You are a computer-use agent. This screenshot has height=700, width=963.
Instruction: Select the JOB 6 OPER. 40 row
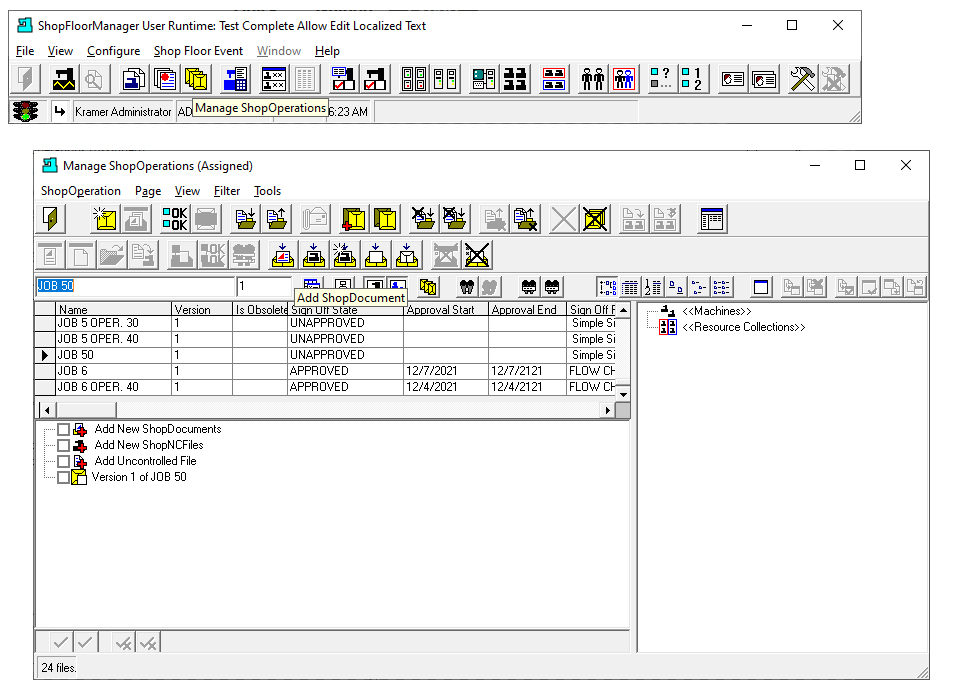pos(326,387)
